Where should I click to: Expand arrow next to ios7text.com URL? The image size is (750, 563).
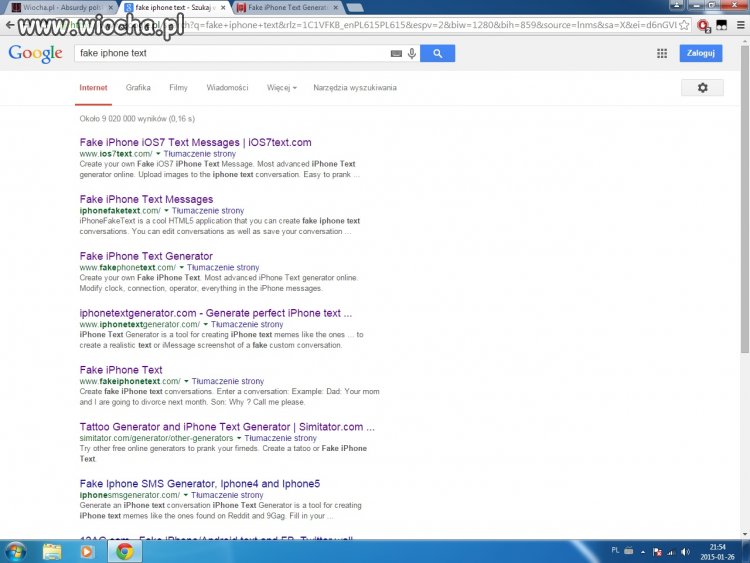(x=158, y=154)
